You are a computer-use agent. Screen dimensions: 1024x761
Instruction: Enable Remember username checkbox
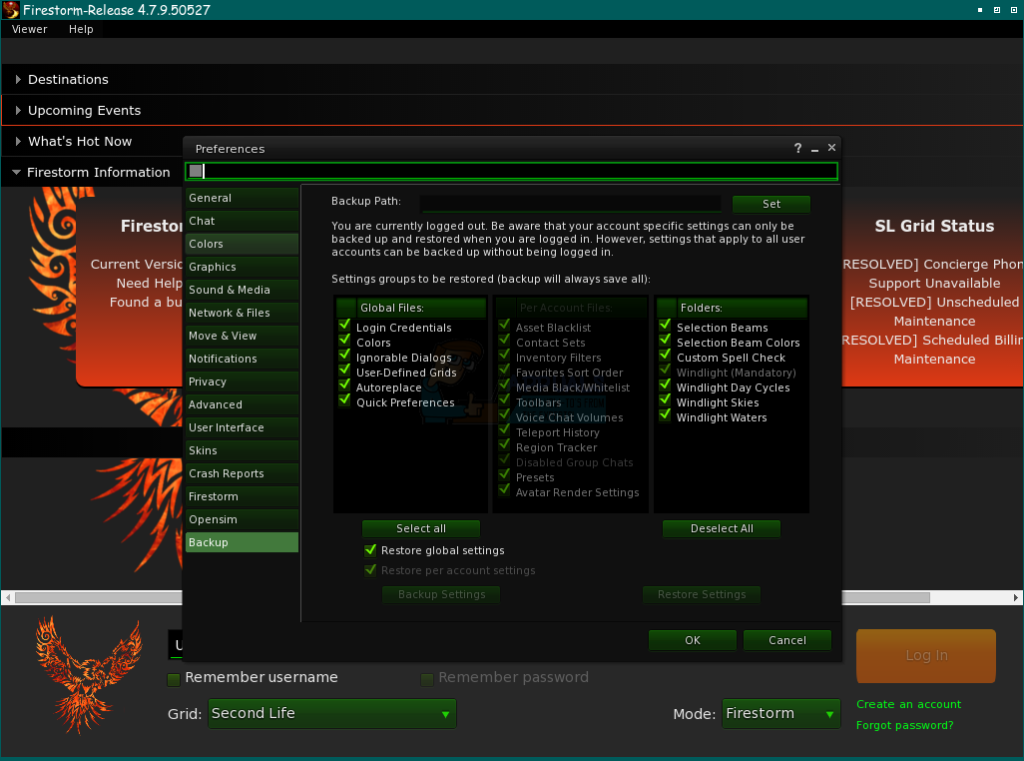(174, 679)
